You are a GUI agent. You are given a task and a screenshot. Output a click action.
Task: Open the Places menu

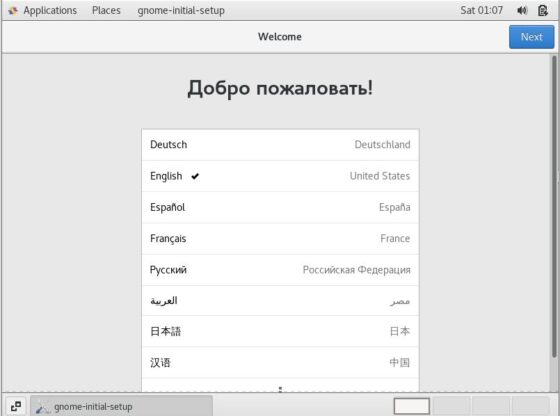pos(106,10)
